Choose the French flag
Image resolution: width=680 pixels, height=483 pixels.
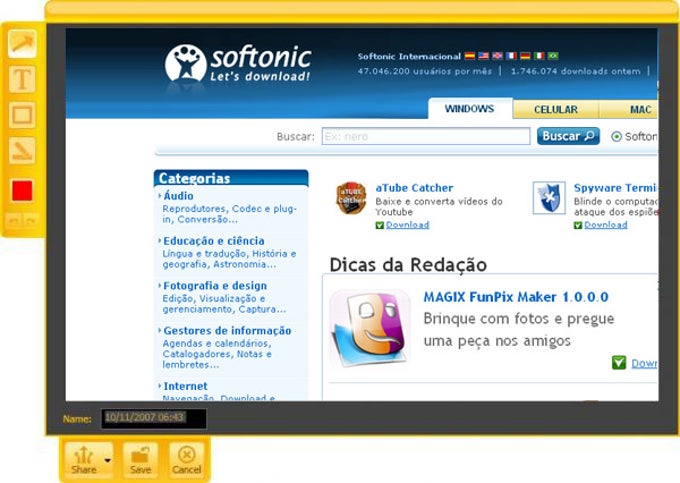(511, 55)
